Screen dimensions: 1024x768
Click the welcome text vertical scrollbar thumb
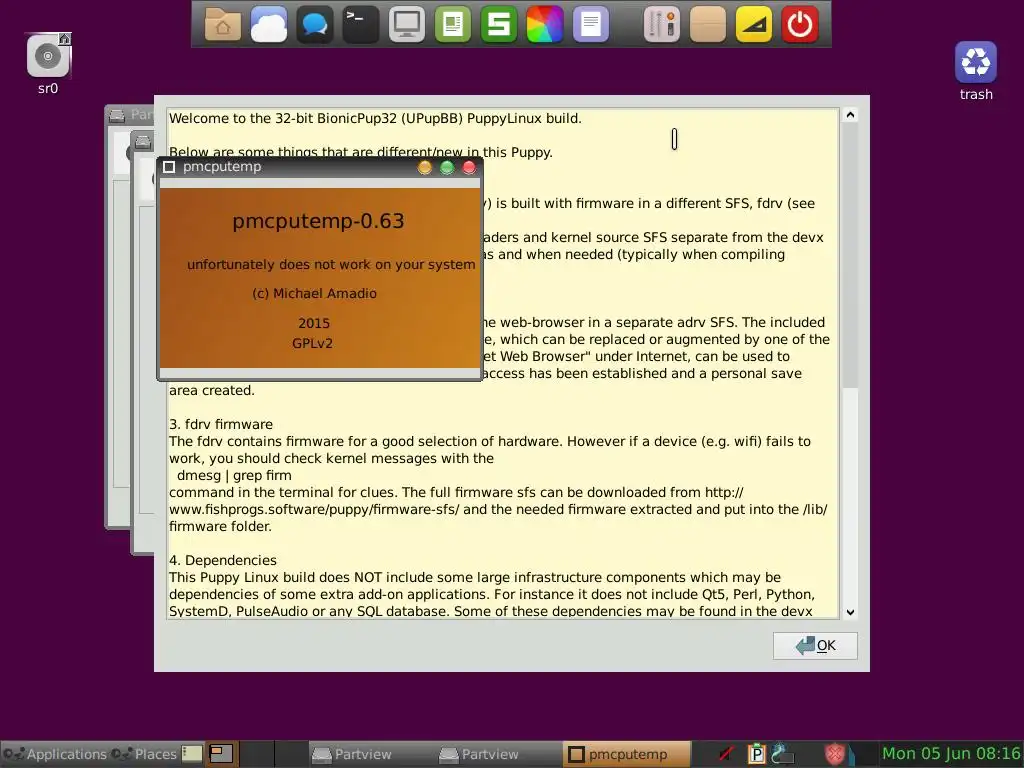(x=850, y=256)
